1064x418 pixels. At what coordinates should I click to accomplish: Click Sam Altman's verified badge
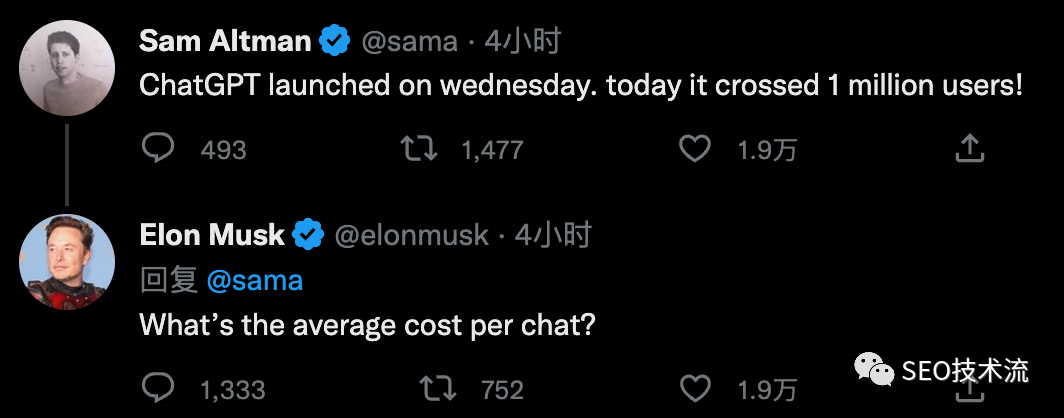pyautogui.click(x=333, y=41)
